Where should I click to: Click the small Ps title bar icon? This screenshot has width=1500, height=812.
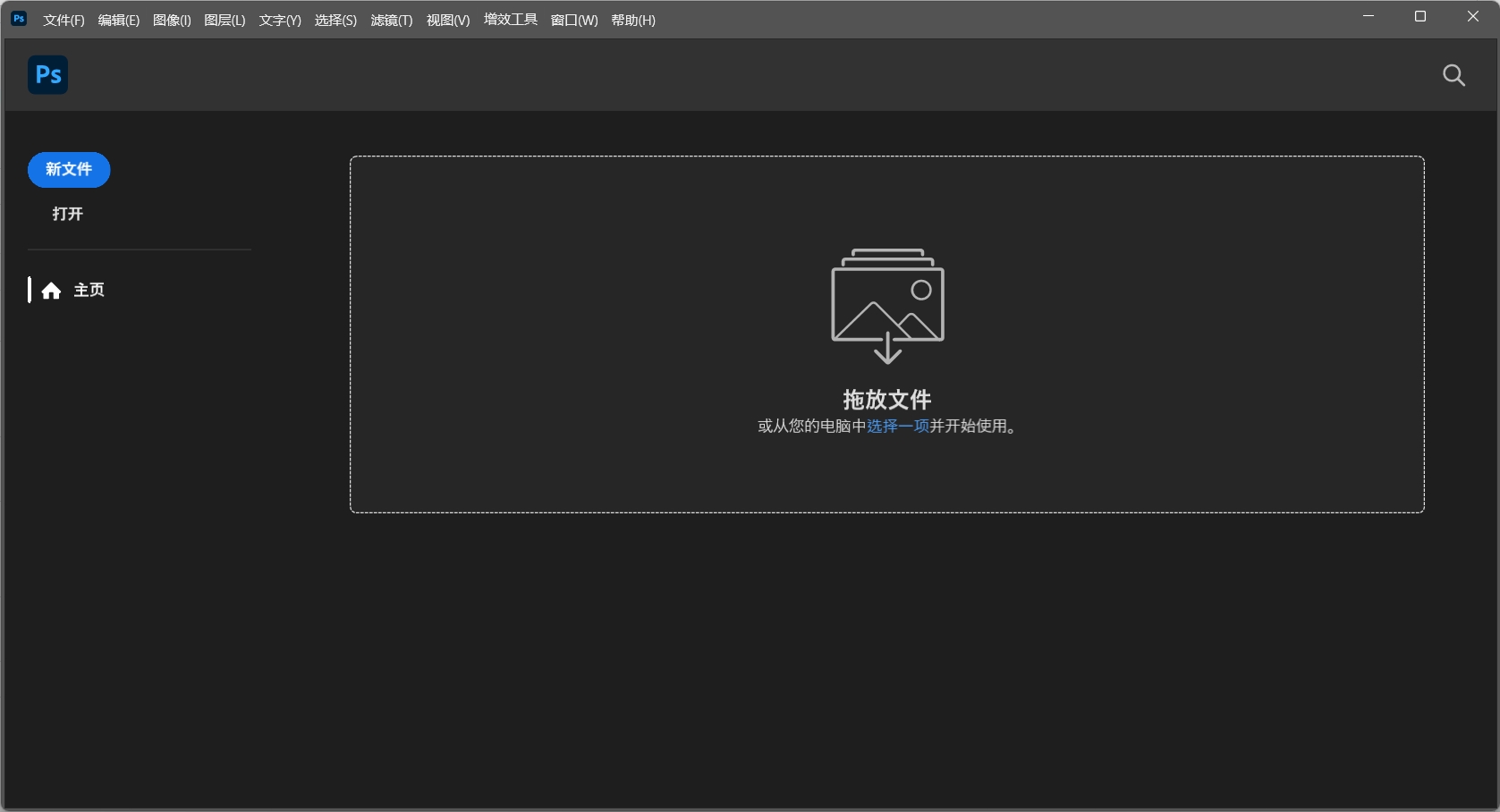(x=19, y=19)
